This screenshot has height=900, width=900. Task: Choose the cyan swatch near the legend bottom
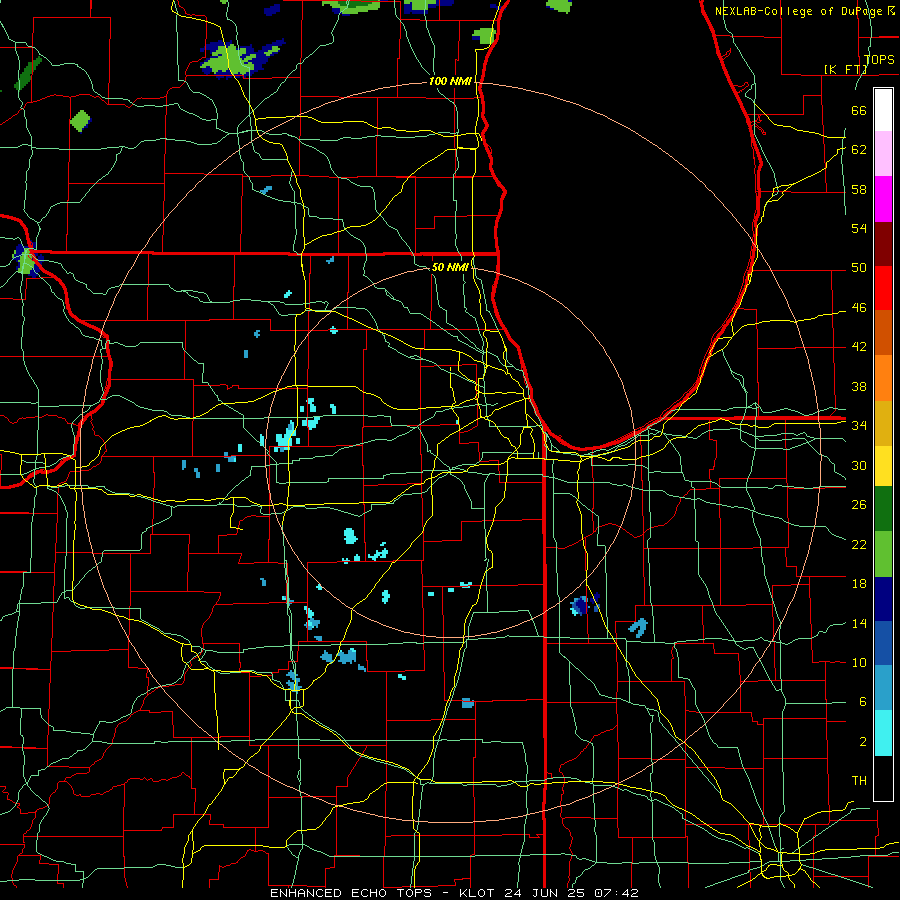(883, 733)
